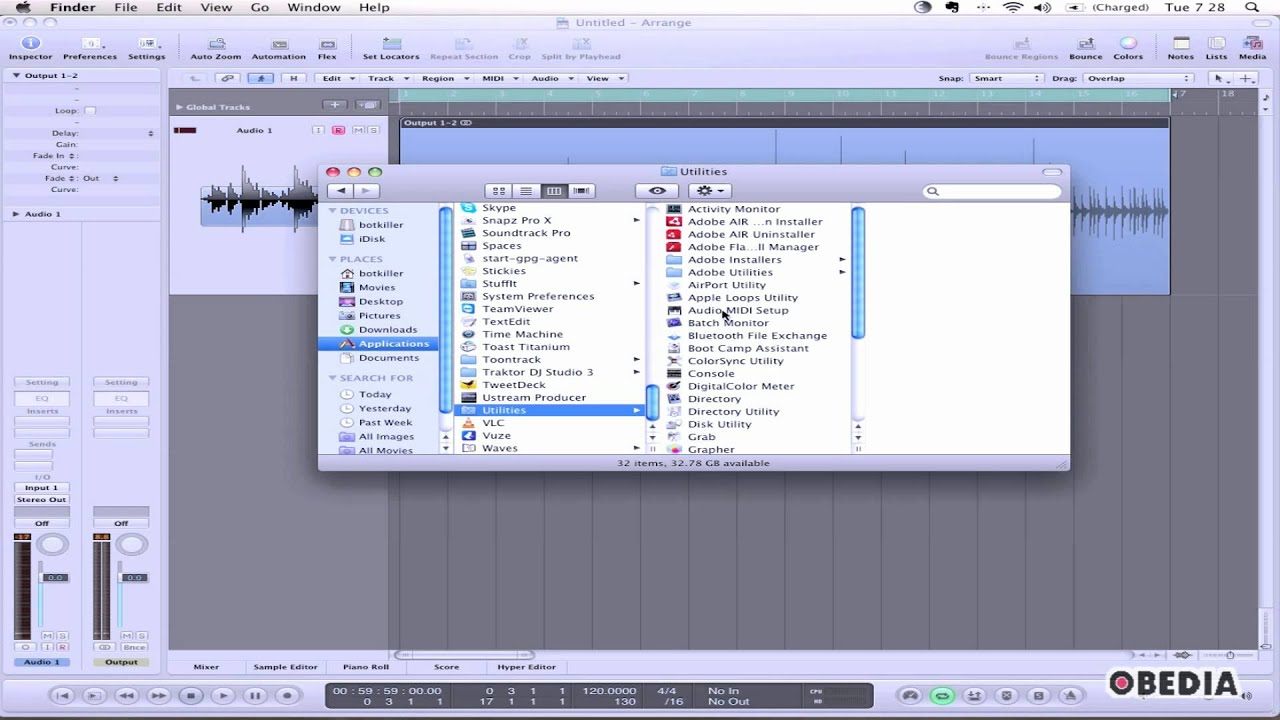This screenshot has height=720, width=1280.
Task: Switch to the Mixer tab
Action: pos(206,667)
